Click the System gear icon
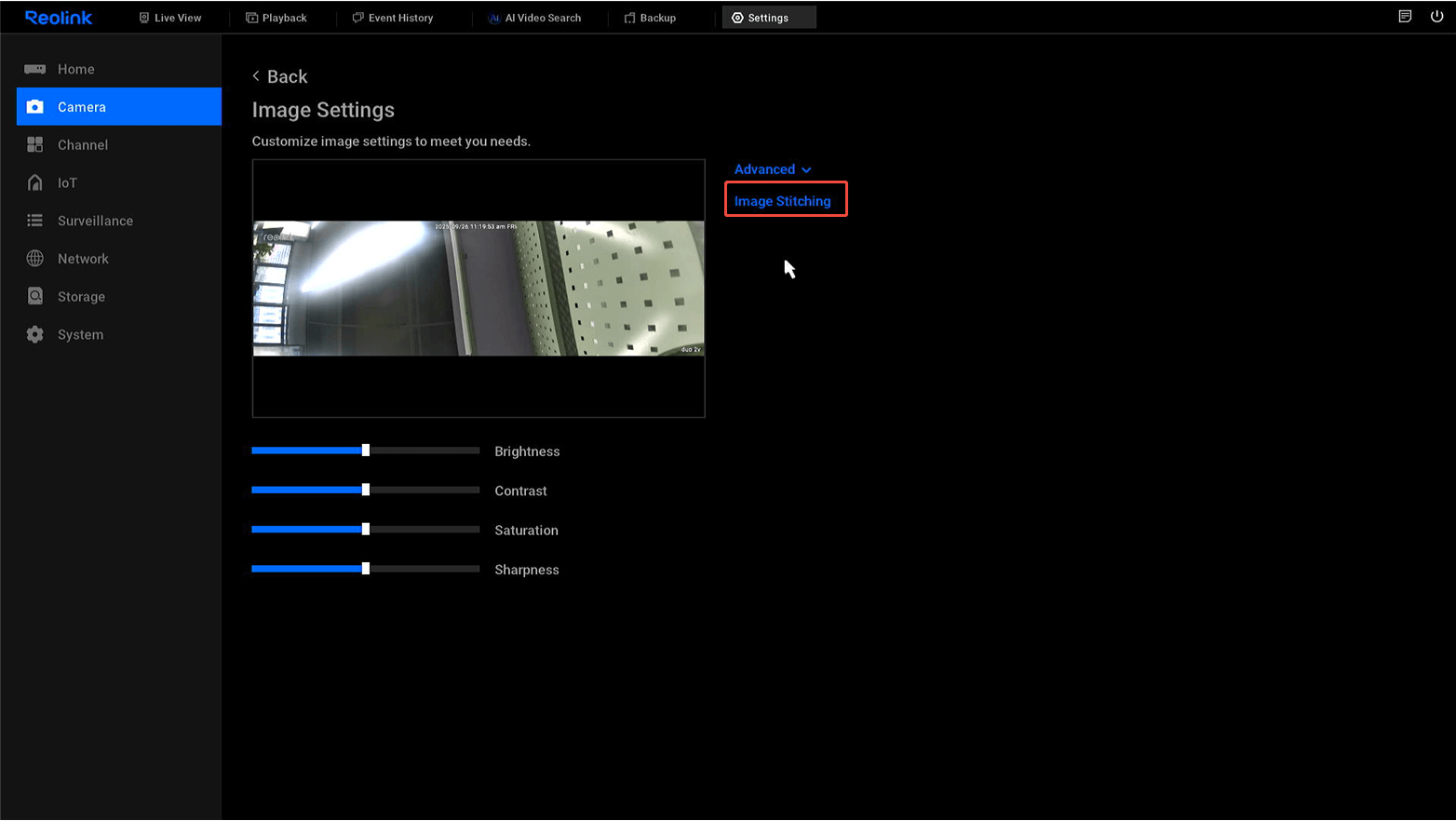 [x=34, y=334]
